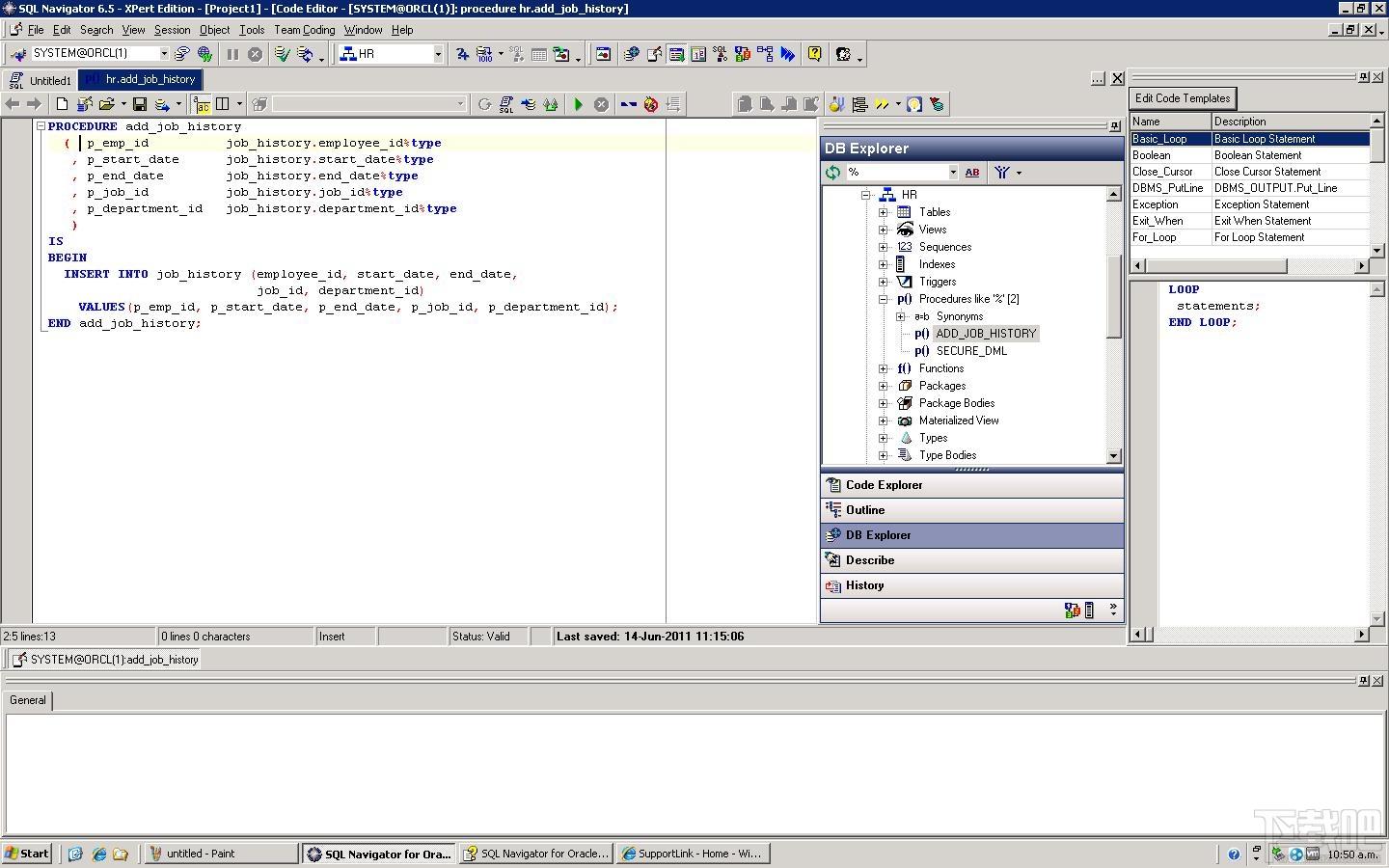Click the Commit icon with green checkmark
The height and width of the screenshot is (868, 1389).
tap(283, 54)
